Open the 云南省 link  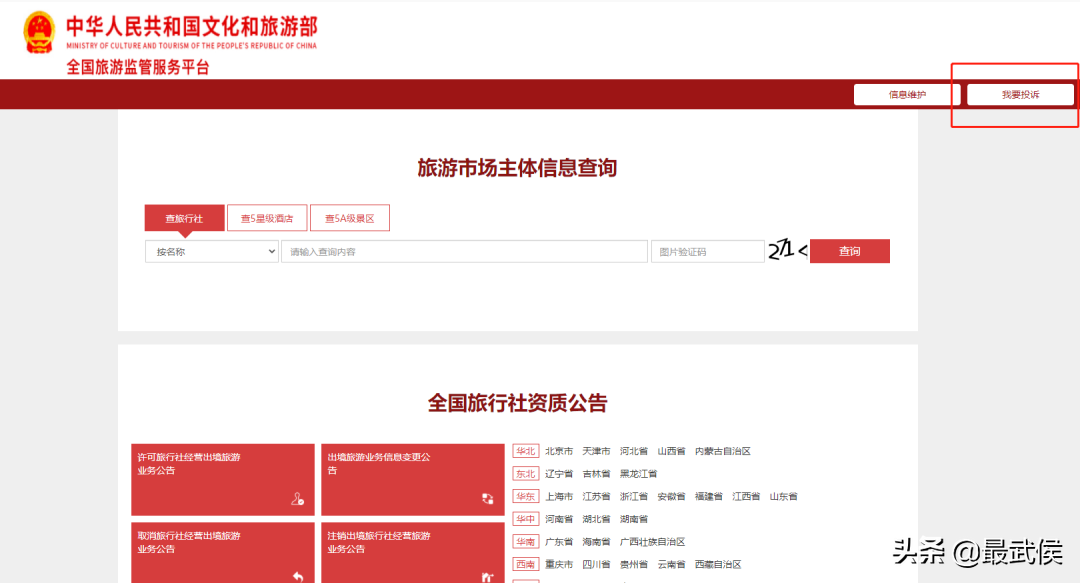[671, 564]
